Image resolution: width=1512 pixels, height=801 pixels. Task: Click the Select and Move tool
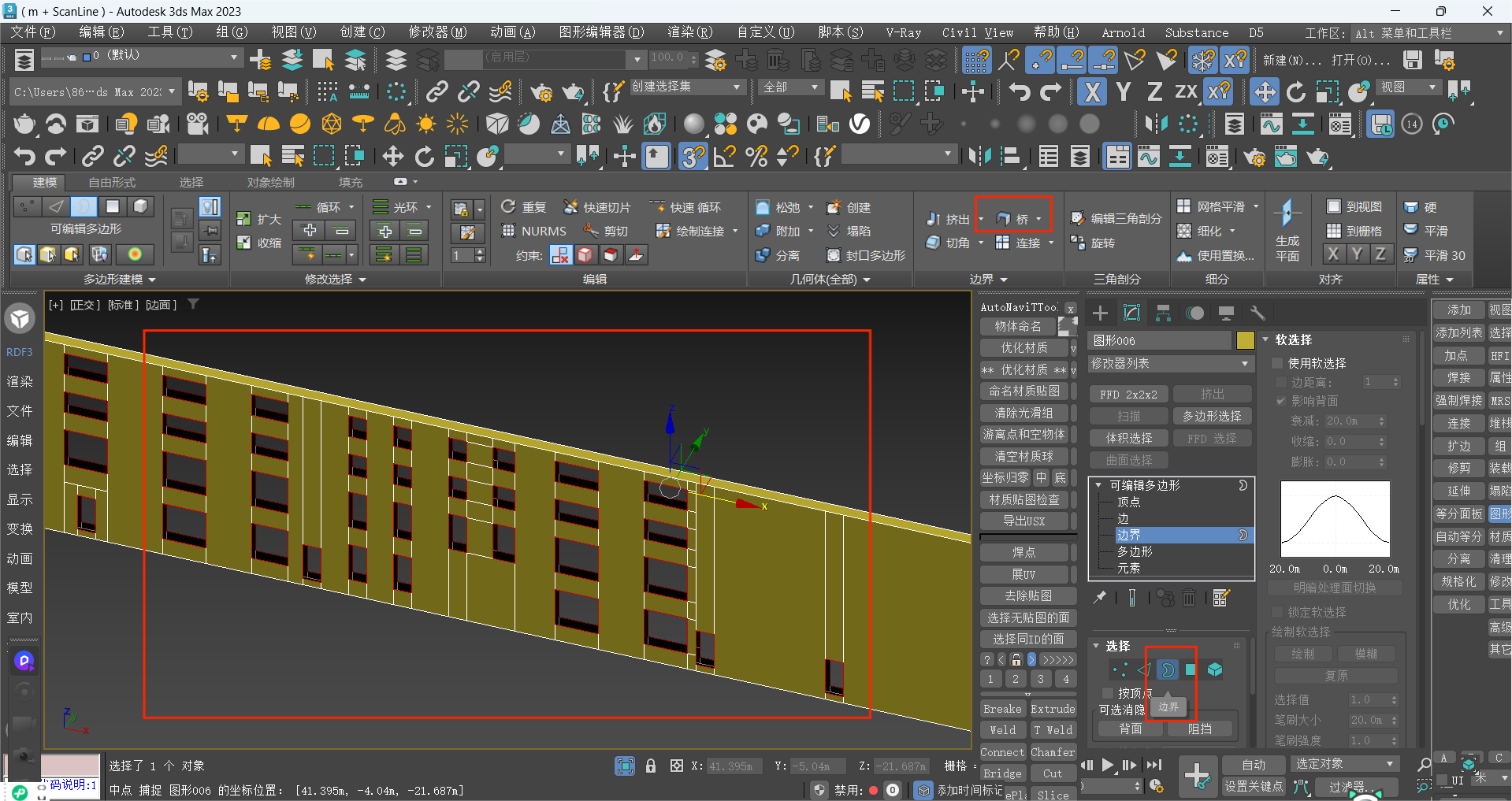[1265, 92]
